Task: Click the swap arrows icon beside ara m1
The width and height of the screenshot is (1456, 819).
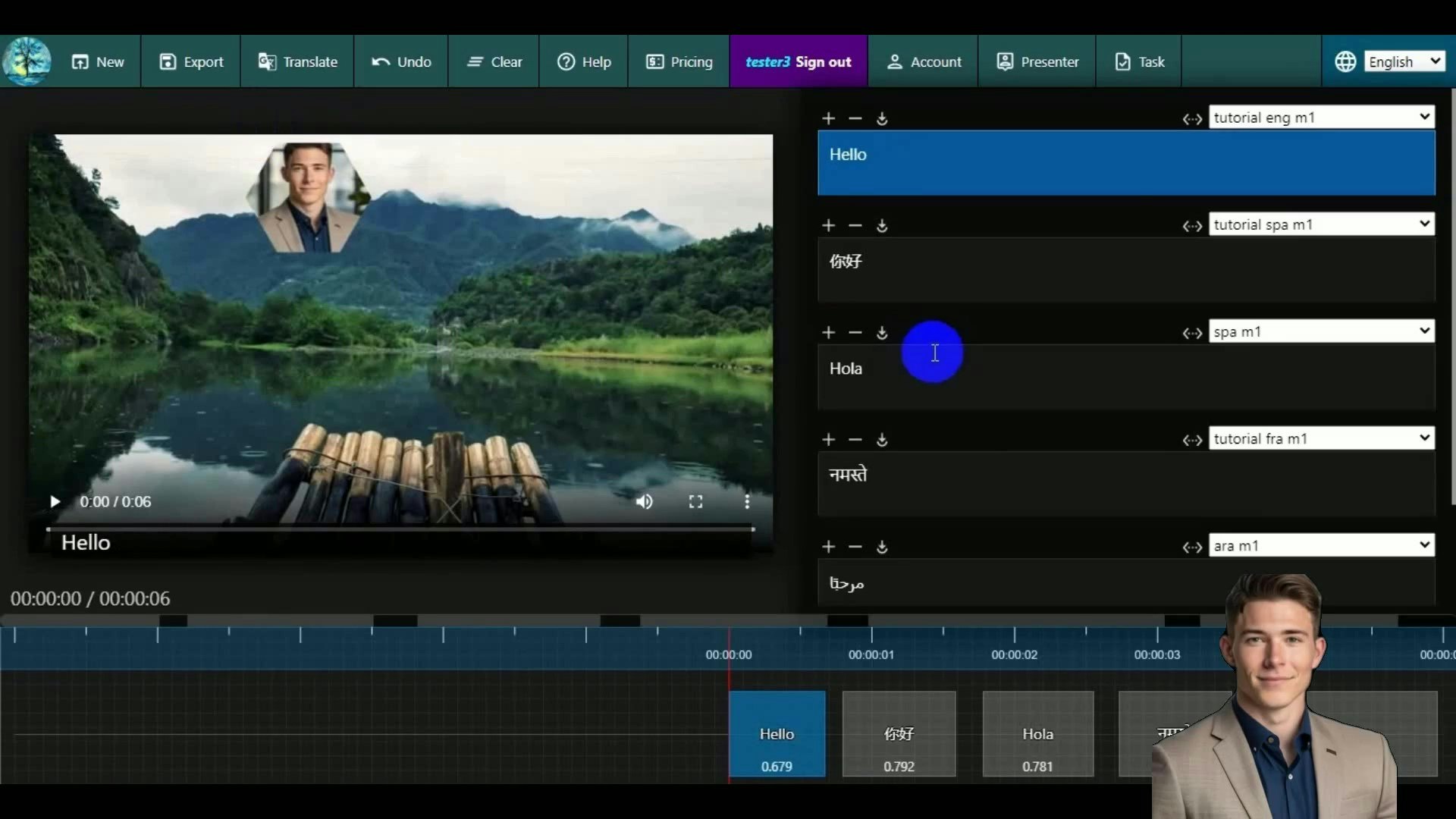Action: 1192,547
